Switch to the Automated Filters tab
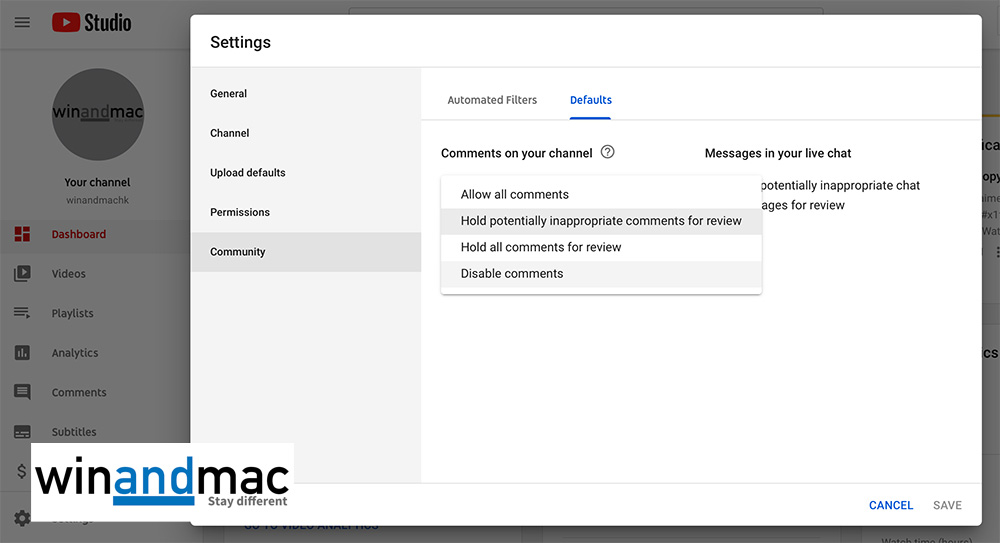 (492, 100)
